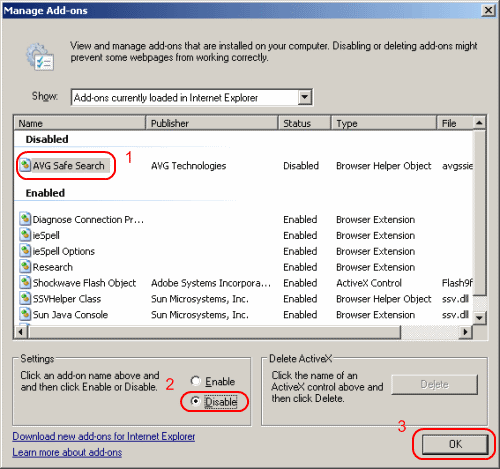This screenshot has height=469, width=500.
Task: Click Browser Helper Object type in AVG row
Action: pyautogui.click(x=384, y=166)
